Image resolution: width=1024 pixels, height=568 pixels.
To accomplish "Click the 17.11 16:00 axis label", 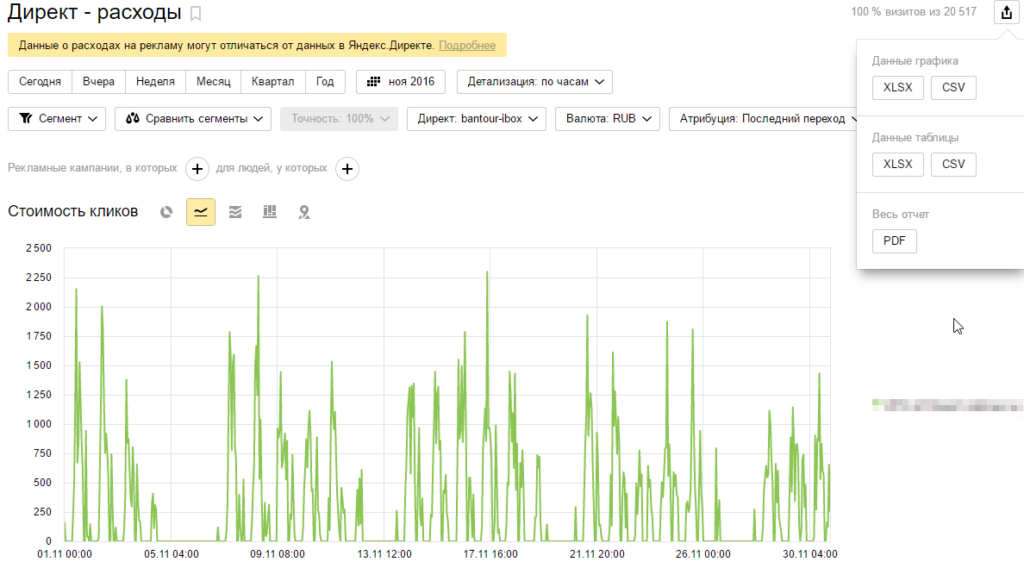I will 490,554.
